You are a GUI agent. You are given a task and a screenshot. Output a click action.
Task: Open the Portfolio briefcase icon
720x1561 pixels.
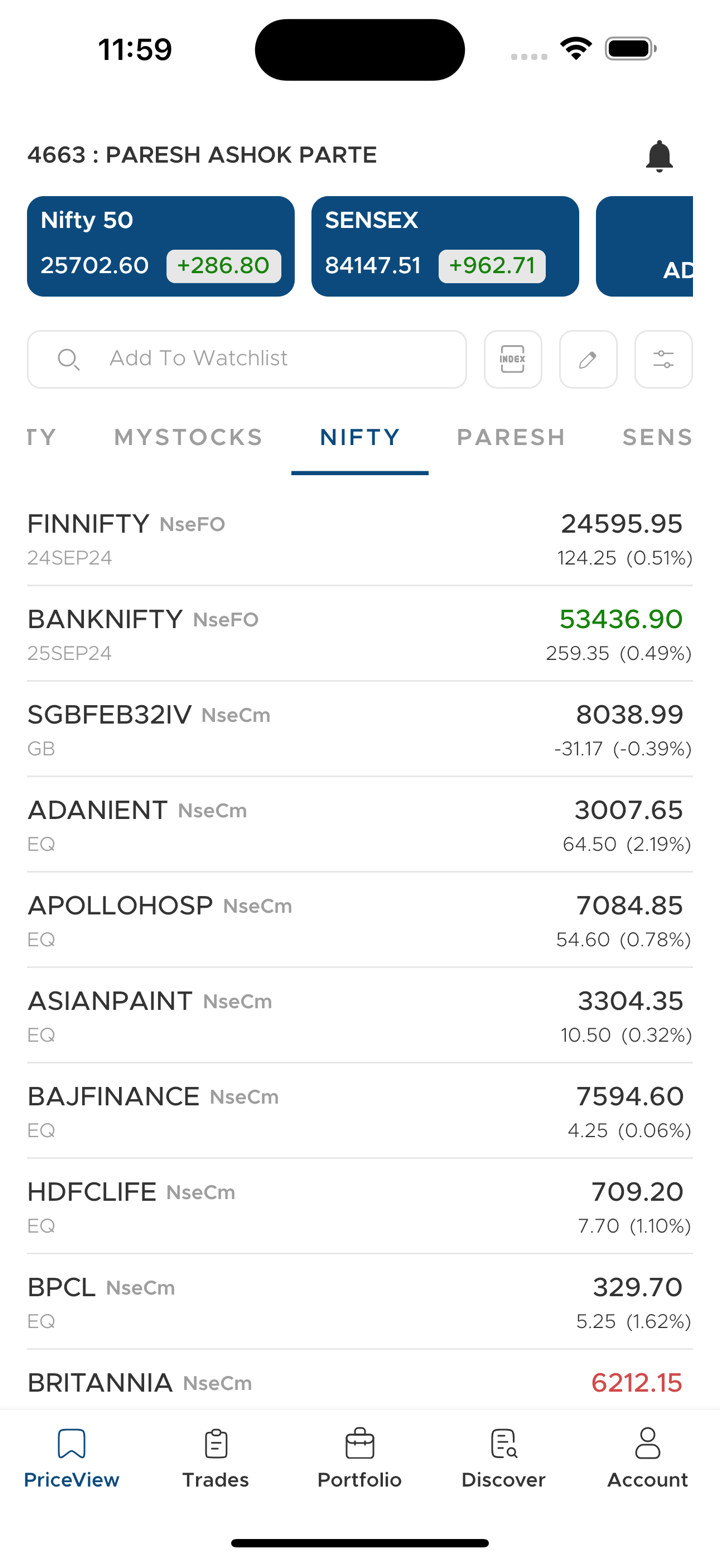(x=359, y=1444)
